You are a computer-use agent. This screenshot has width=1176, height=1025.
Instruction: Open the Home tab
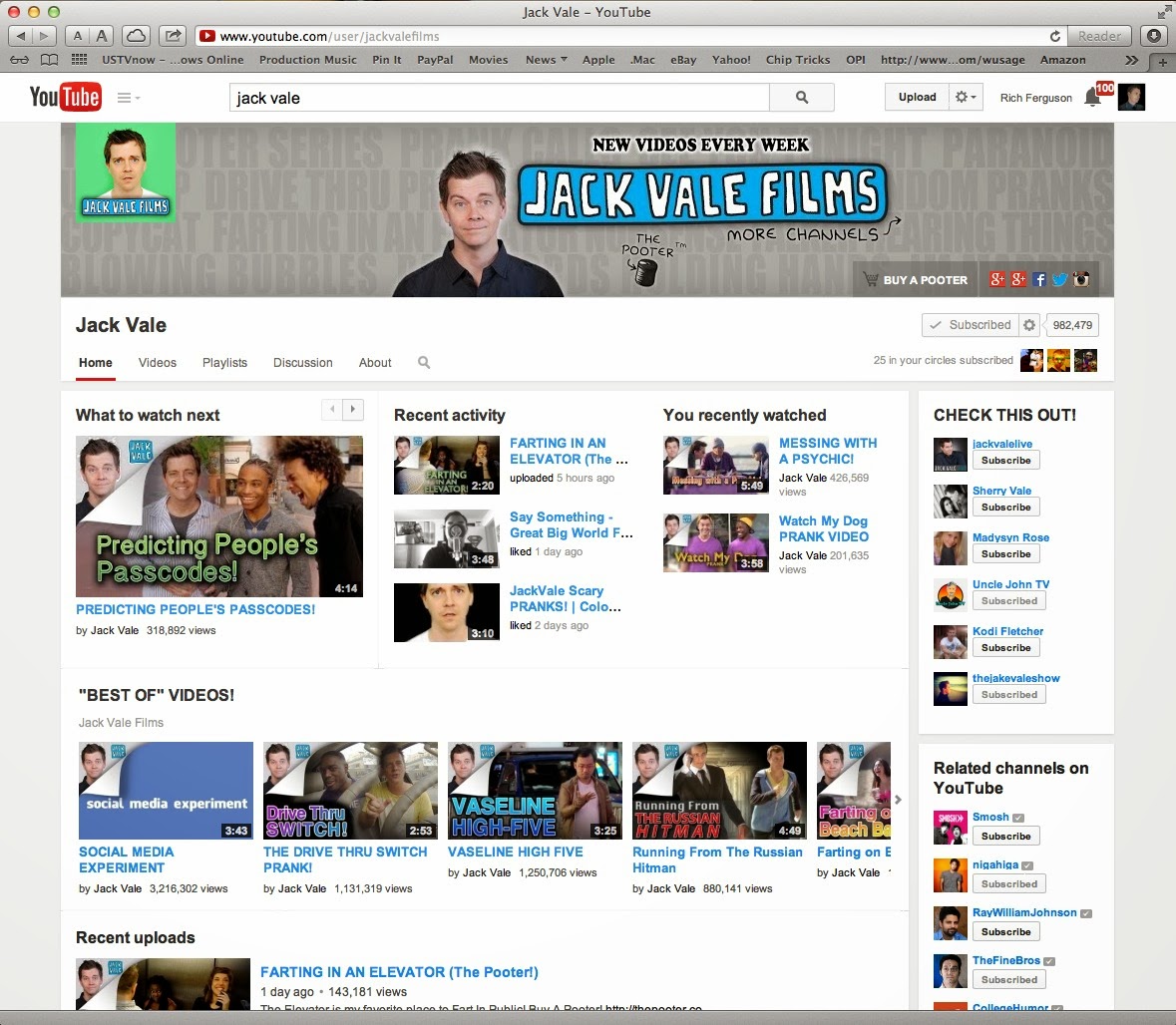[95, 363]
